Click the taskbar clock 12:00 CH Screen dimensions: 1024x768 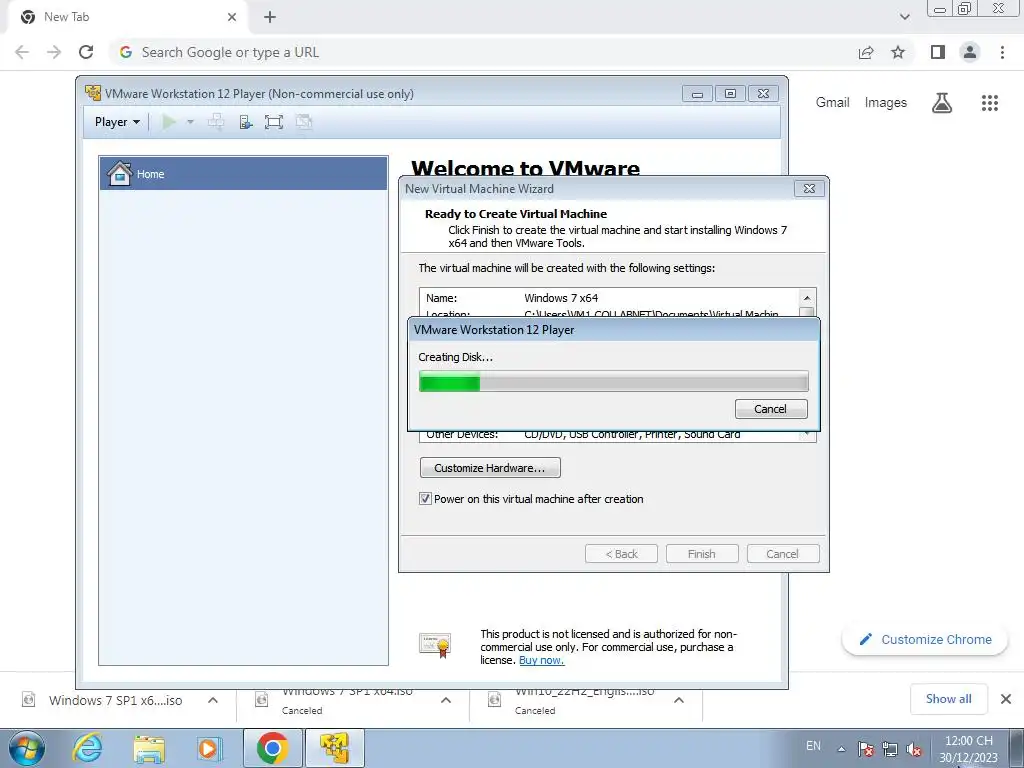click(x=968, y=748)
